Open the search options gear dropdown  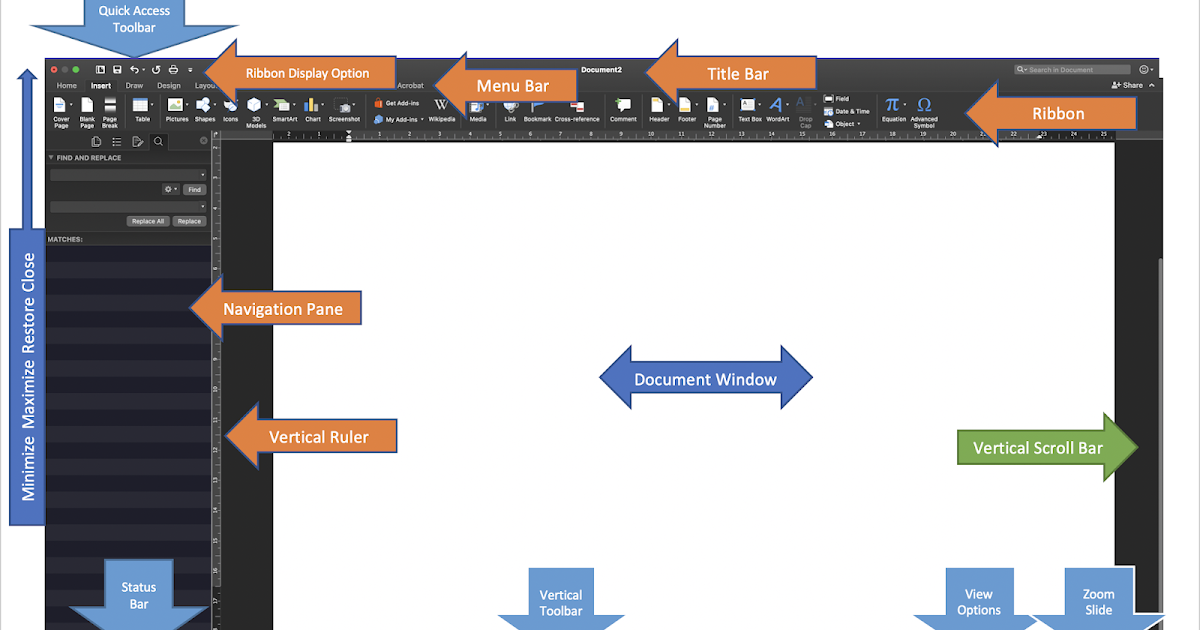(172, 190)
